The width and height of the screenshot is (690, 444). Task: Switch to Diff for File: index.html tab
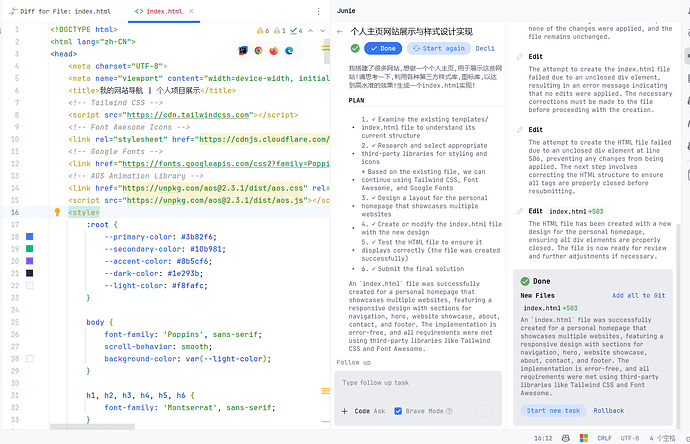coord(61,11)
